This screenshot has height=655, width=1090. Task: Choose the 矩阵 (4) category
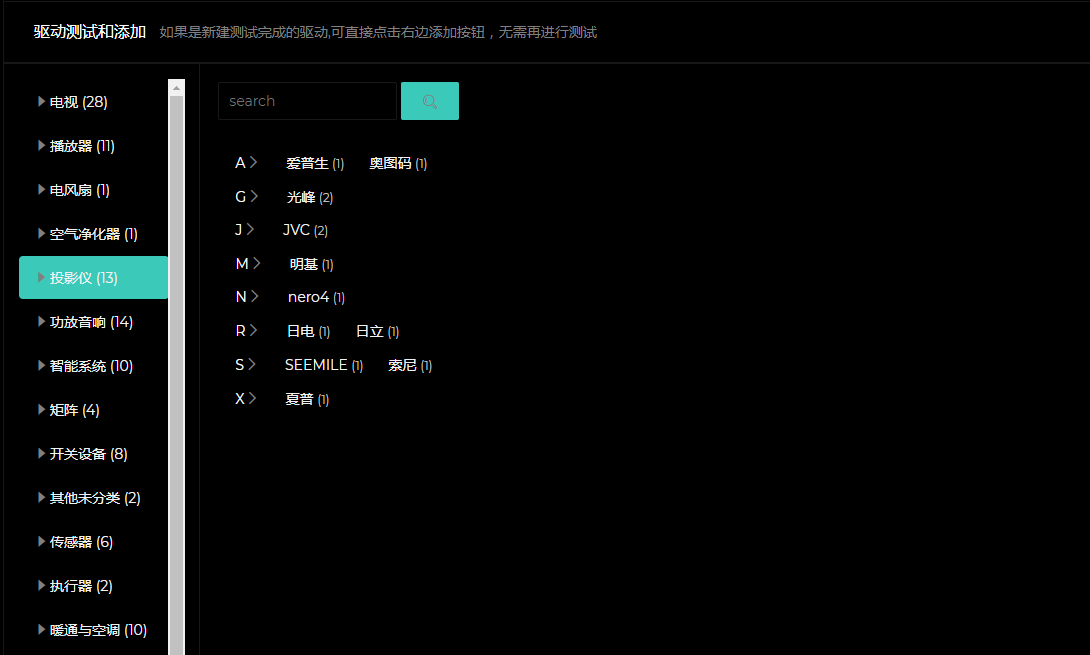(x=74, y=410)
